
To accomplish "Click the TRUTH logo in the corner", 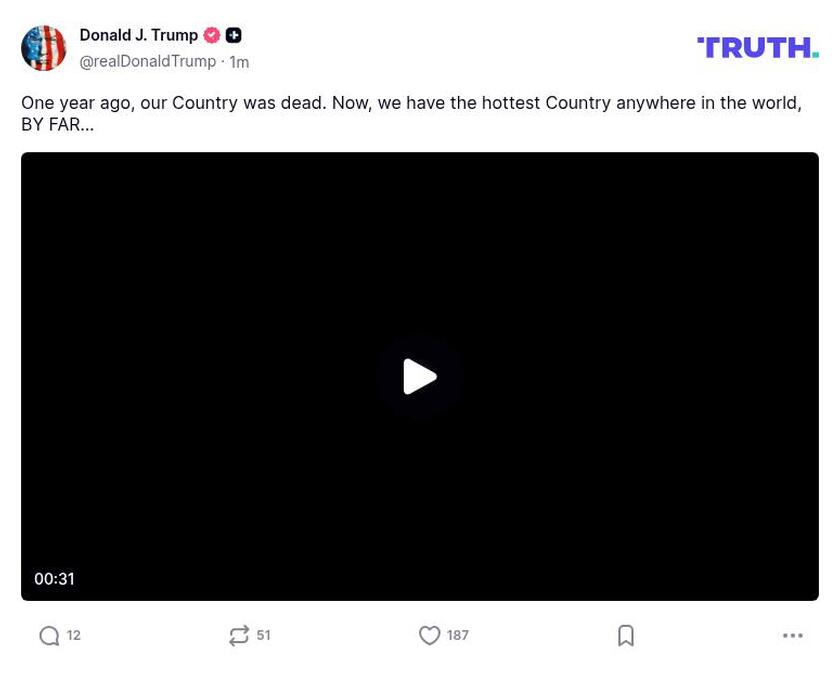I will tap(757, 46).
